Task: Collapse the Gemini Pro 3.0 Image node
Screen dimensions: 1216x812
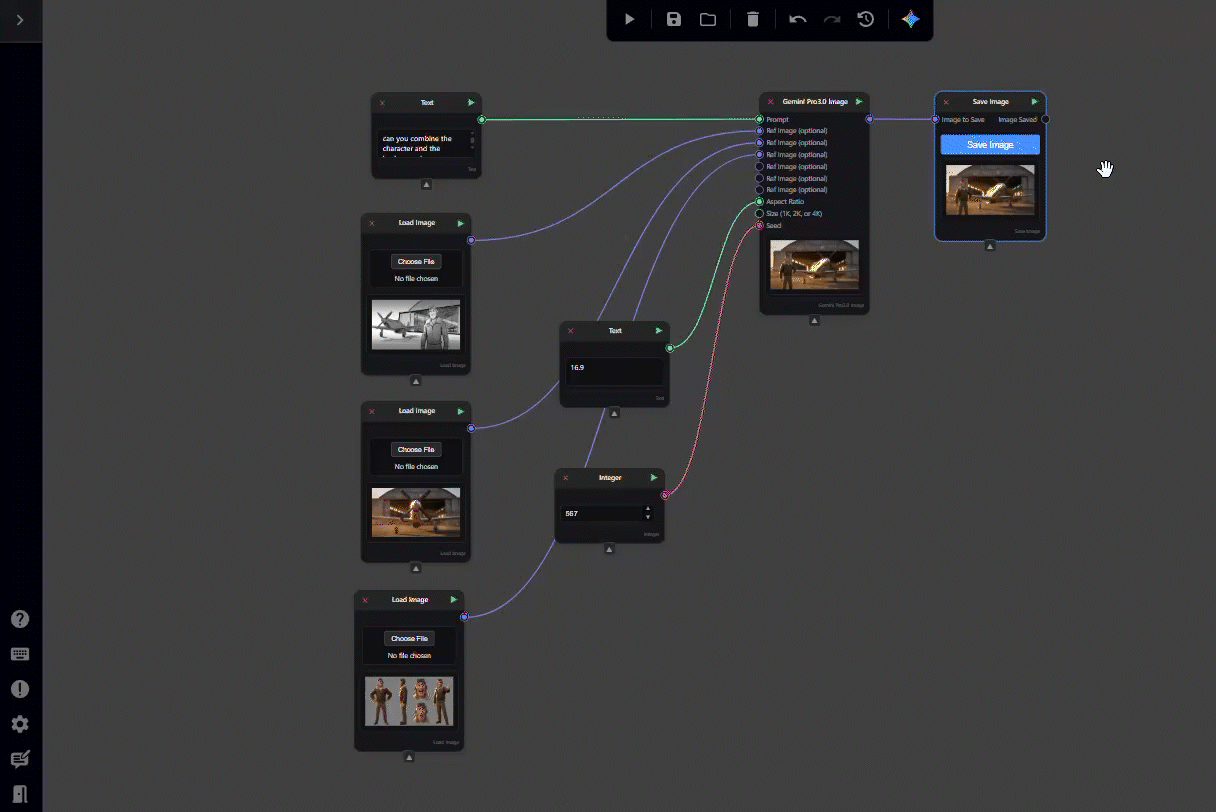Action: coord(814,321)
